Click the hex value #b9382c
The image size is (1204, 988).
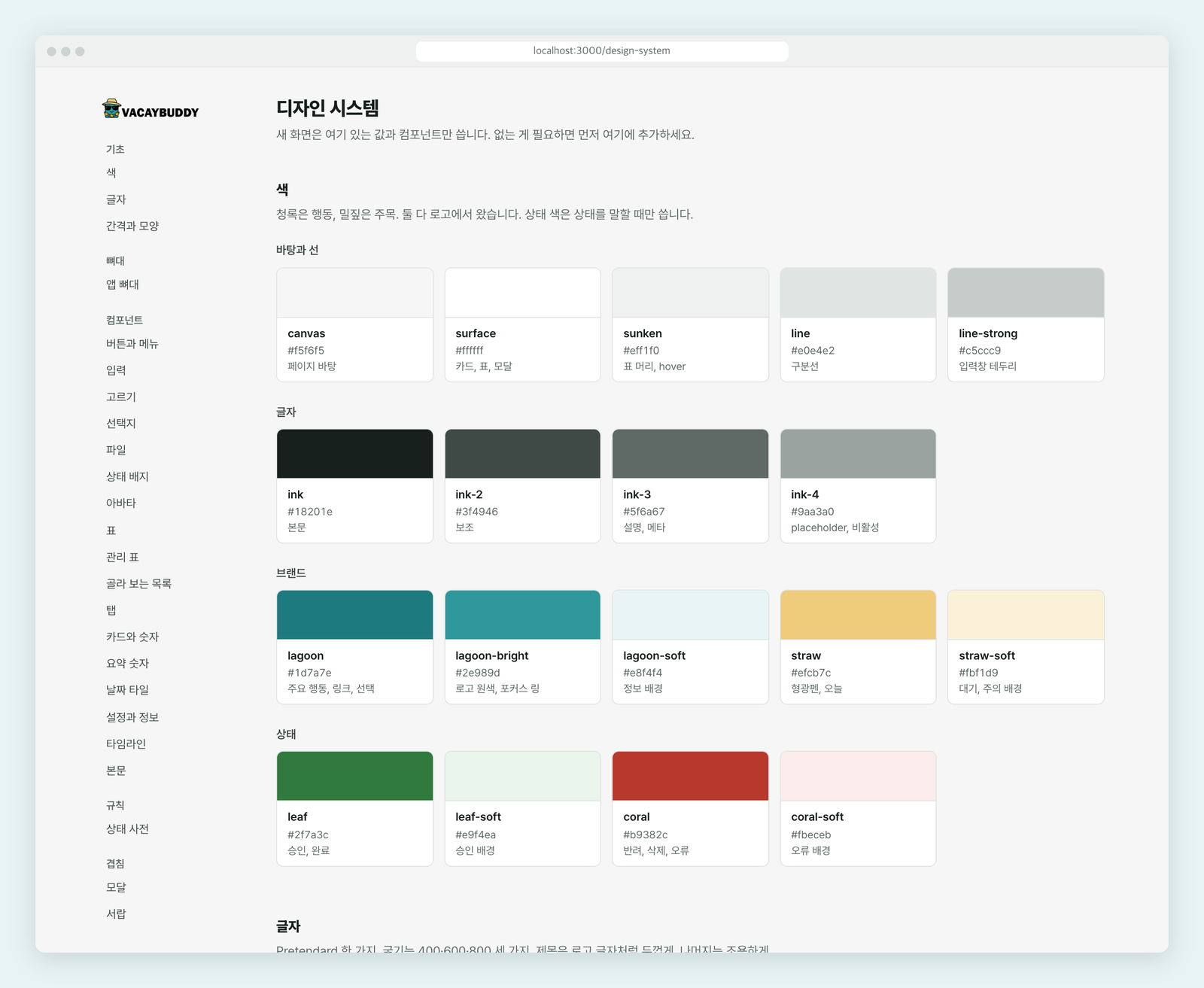point(646,834)
